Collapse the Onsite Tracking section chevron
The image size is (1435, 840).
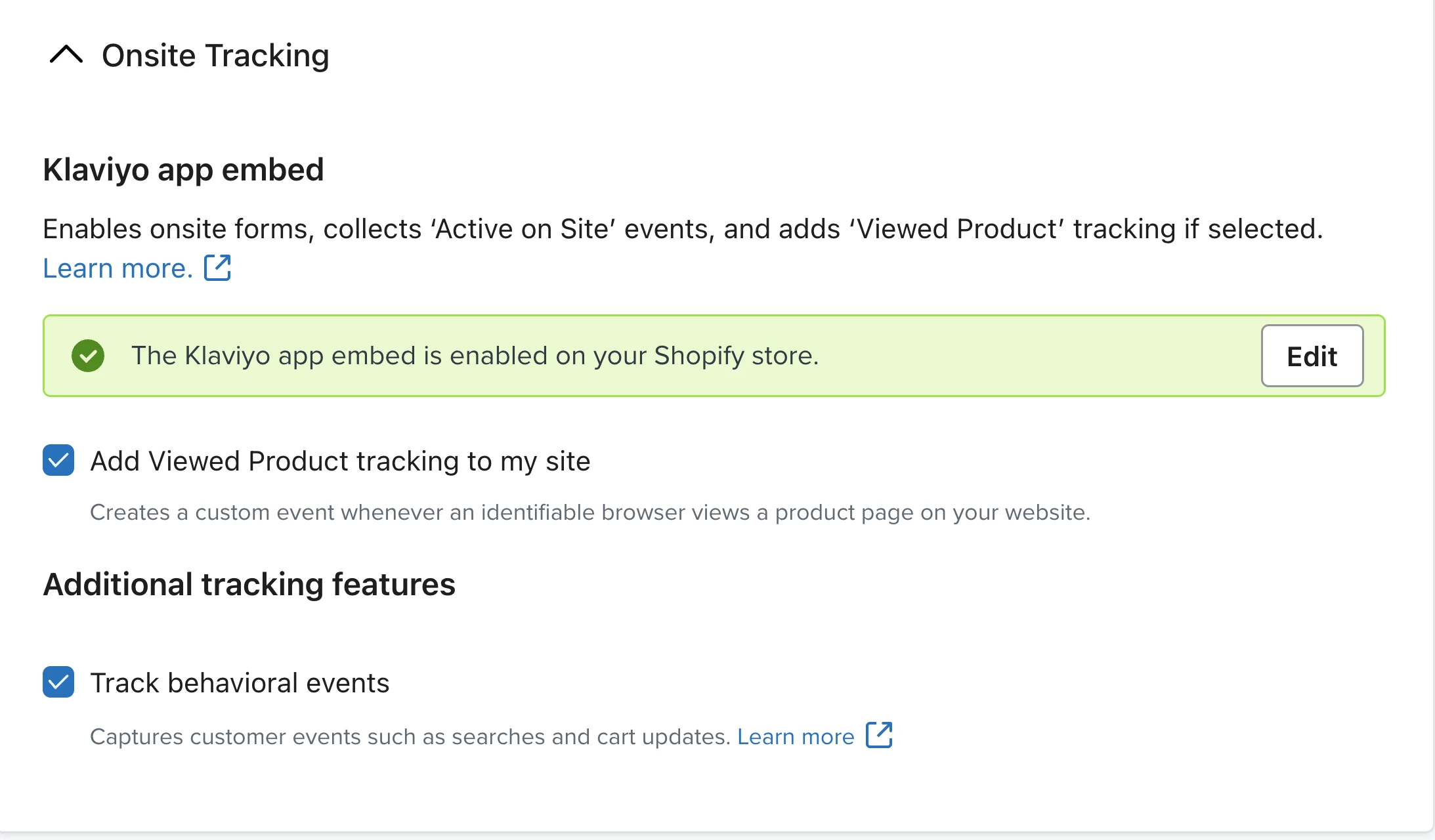tap(66, 54)
